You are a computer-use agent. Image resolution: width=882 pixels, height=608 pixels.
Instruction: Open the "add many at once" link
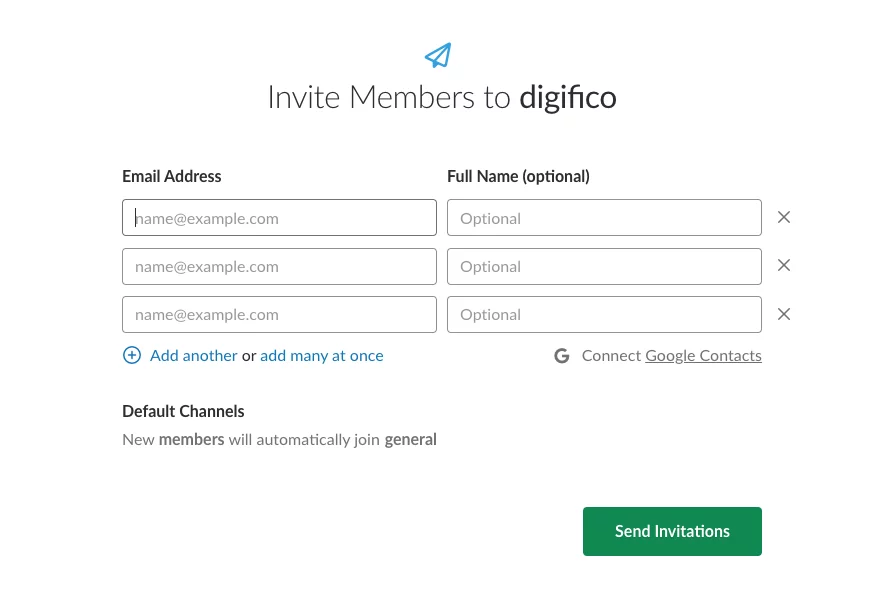pyautogui.click(x=322, y=355)
